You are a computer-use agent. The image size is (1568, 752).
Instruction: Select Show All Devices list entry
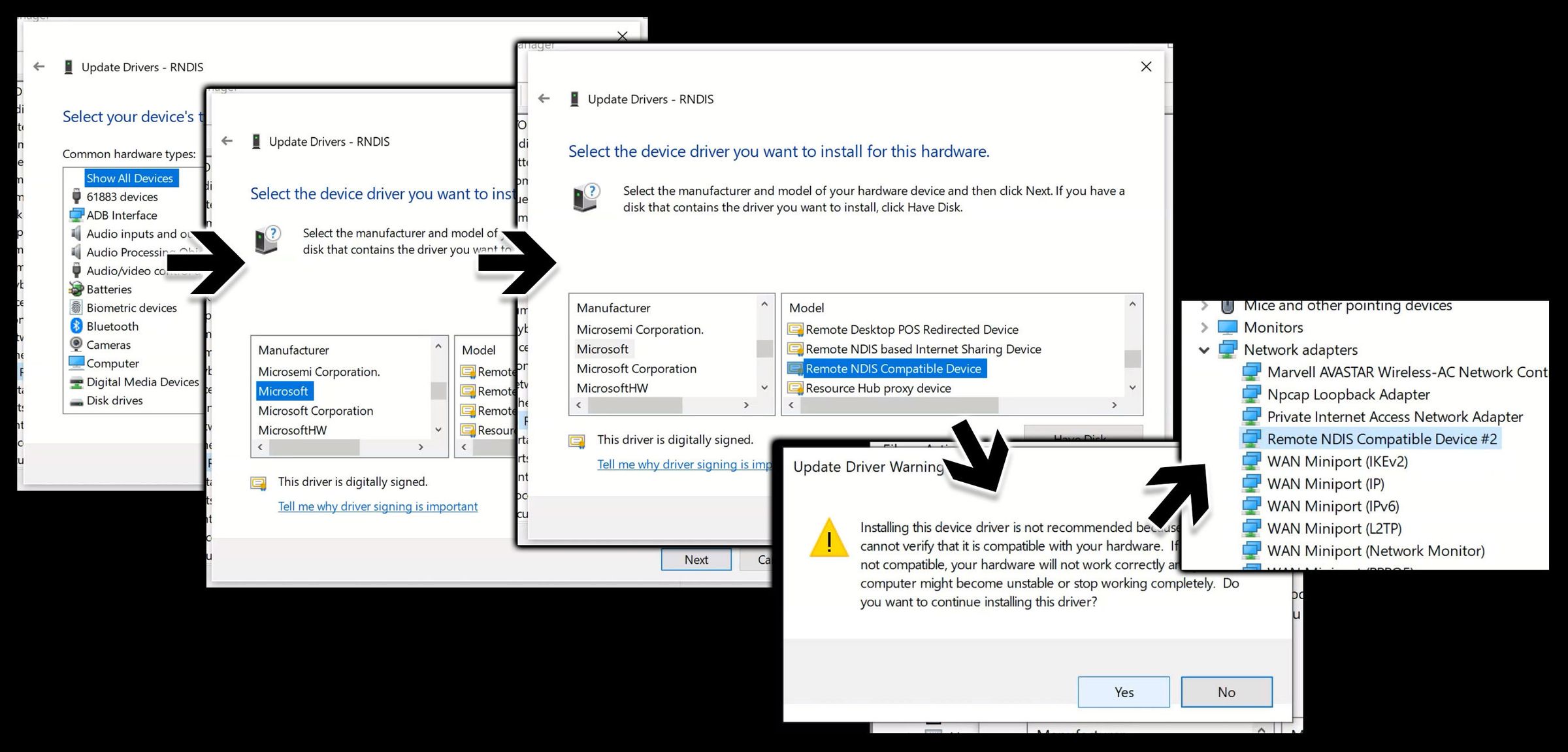coord(130,178)
